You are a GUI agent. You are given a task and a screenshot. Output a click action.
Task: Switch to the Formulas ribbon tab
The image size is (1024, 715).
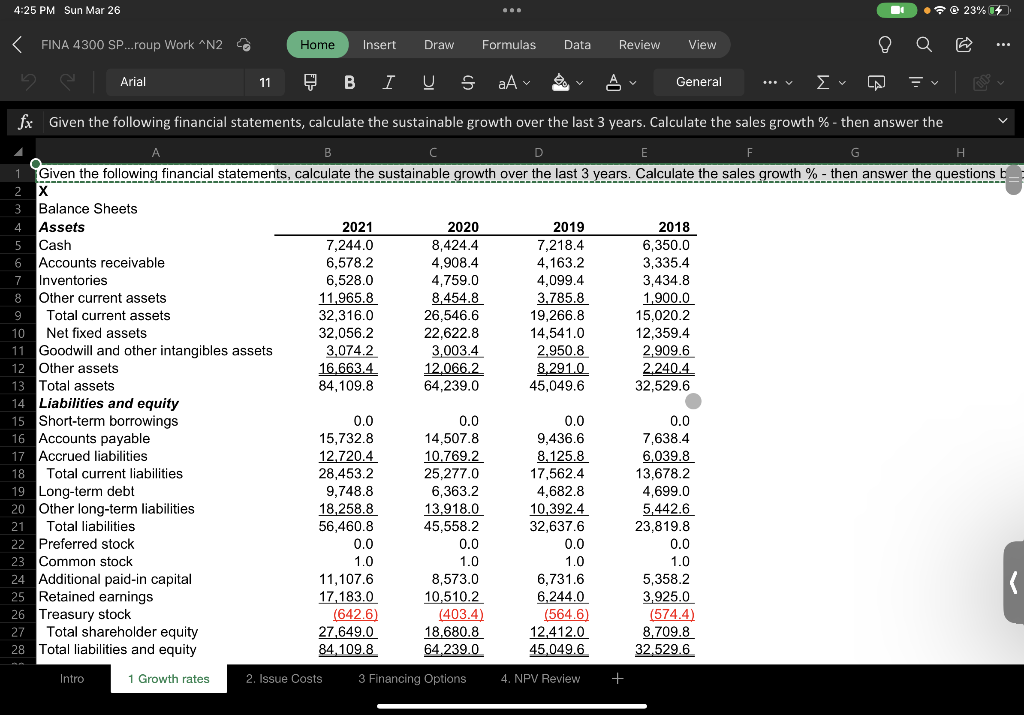508,45
